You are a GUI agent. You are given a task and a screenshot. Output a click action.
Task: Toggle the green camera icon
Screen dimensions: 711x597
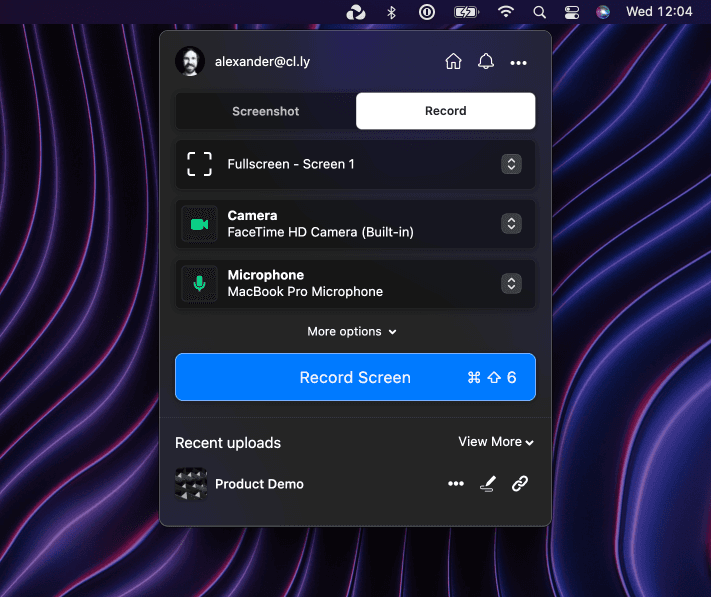point(200,224)
